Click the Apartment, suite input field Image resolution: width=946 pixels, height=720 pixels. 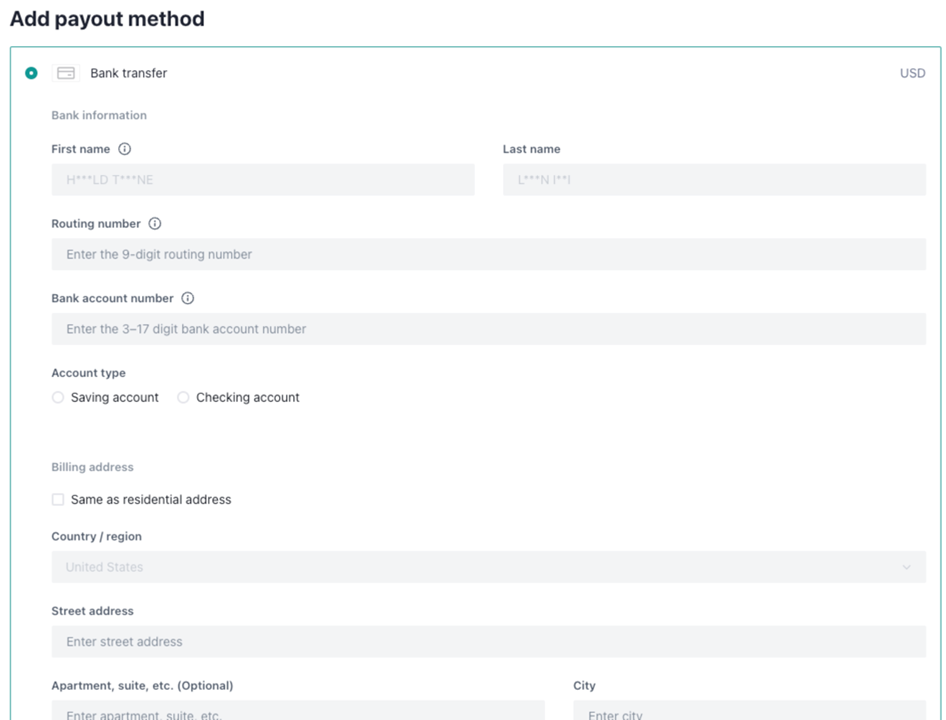(x=298, y=712)
